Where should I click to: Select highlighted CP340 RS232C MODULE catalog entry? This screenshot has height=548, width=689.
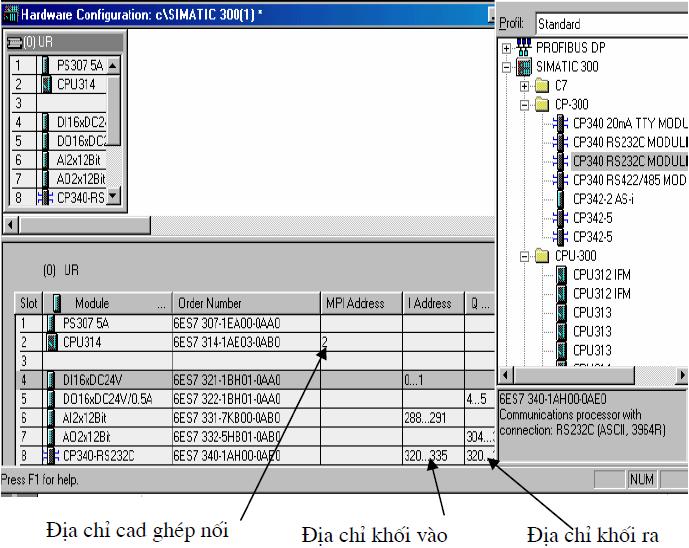pyautogui.click(x=630, y=161)
